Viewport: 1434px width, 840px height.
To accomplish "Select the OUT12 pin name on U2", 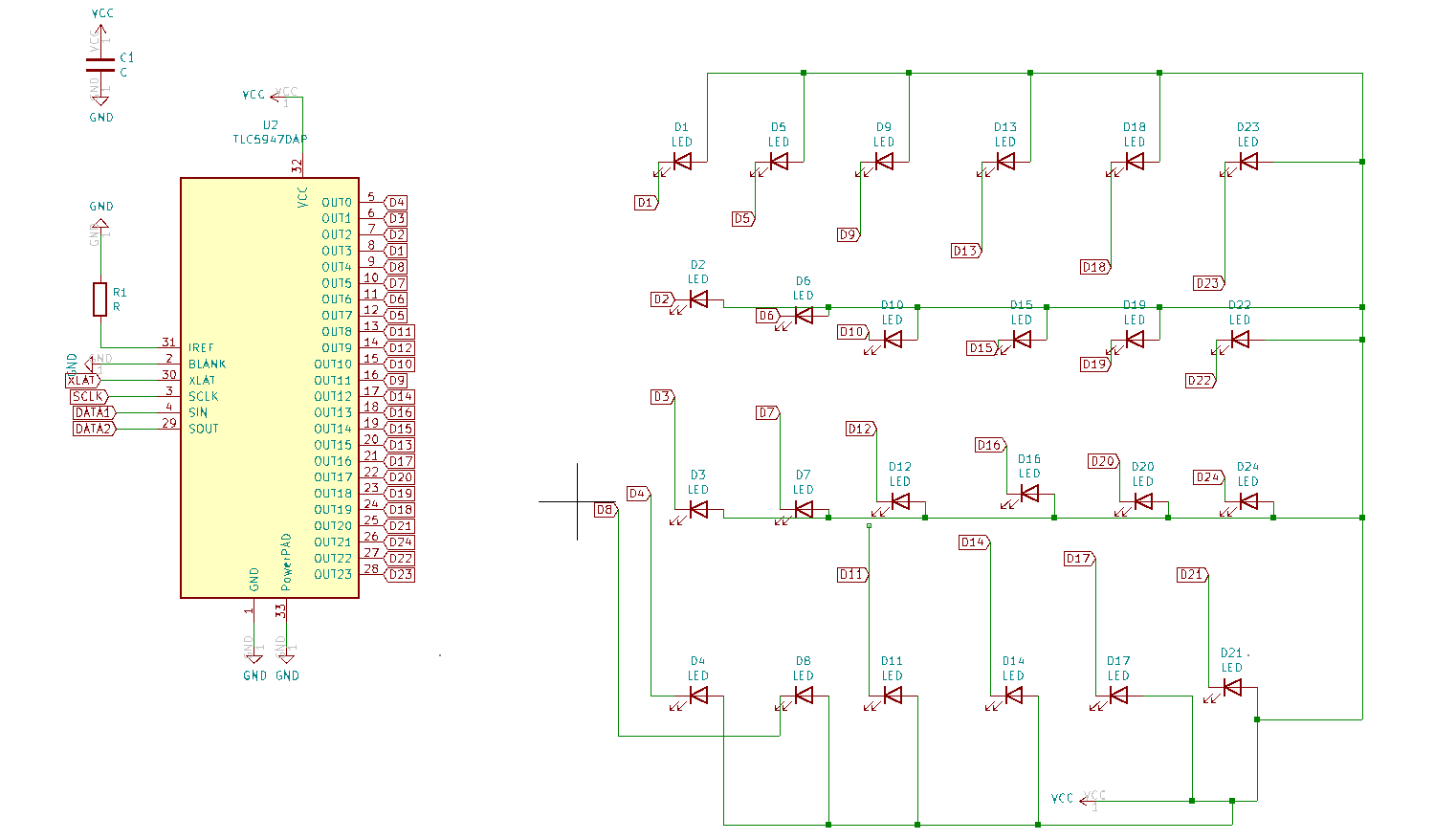I will tap(333, 396).
